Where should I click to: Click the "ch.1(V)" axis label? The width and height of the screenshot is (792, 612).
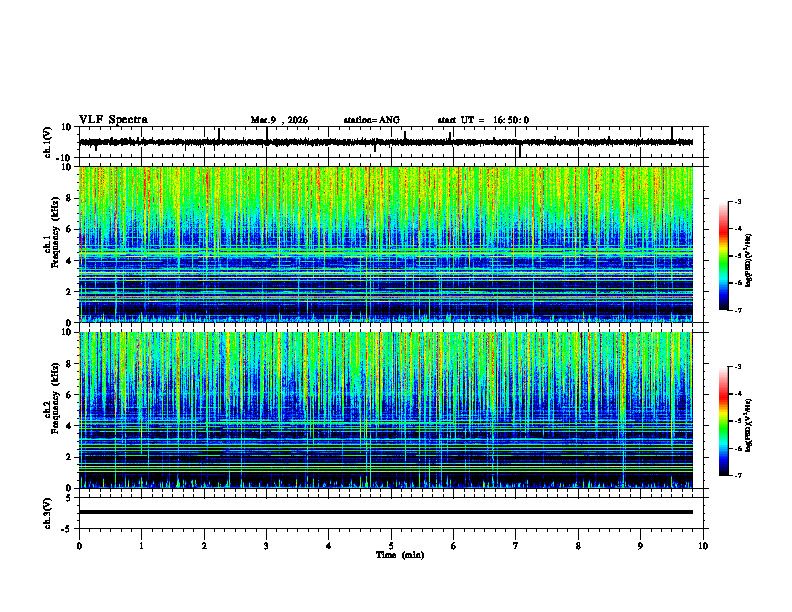click(48, 142)
